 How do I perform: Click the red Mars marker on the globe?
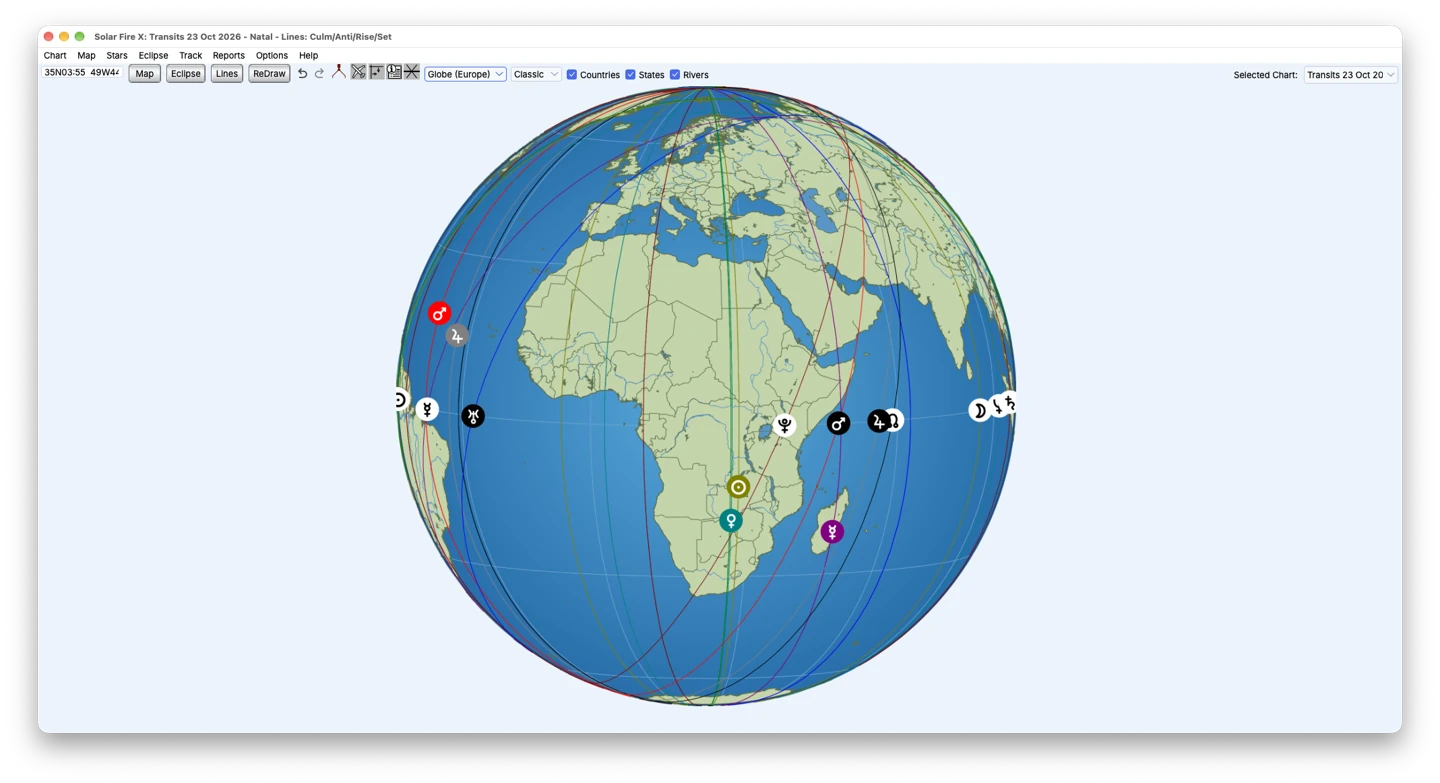(x=440, y=314)
